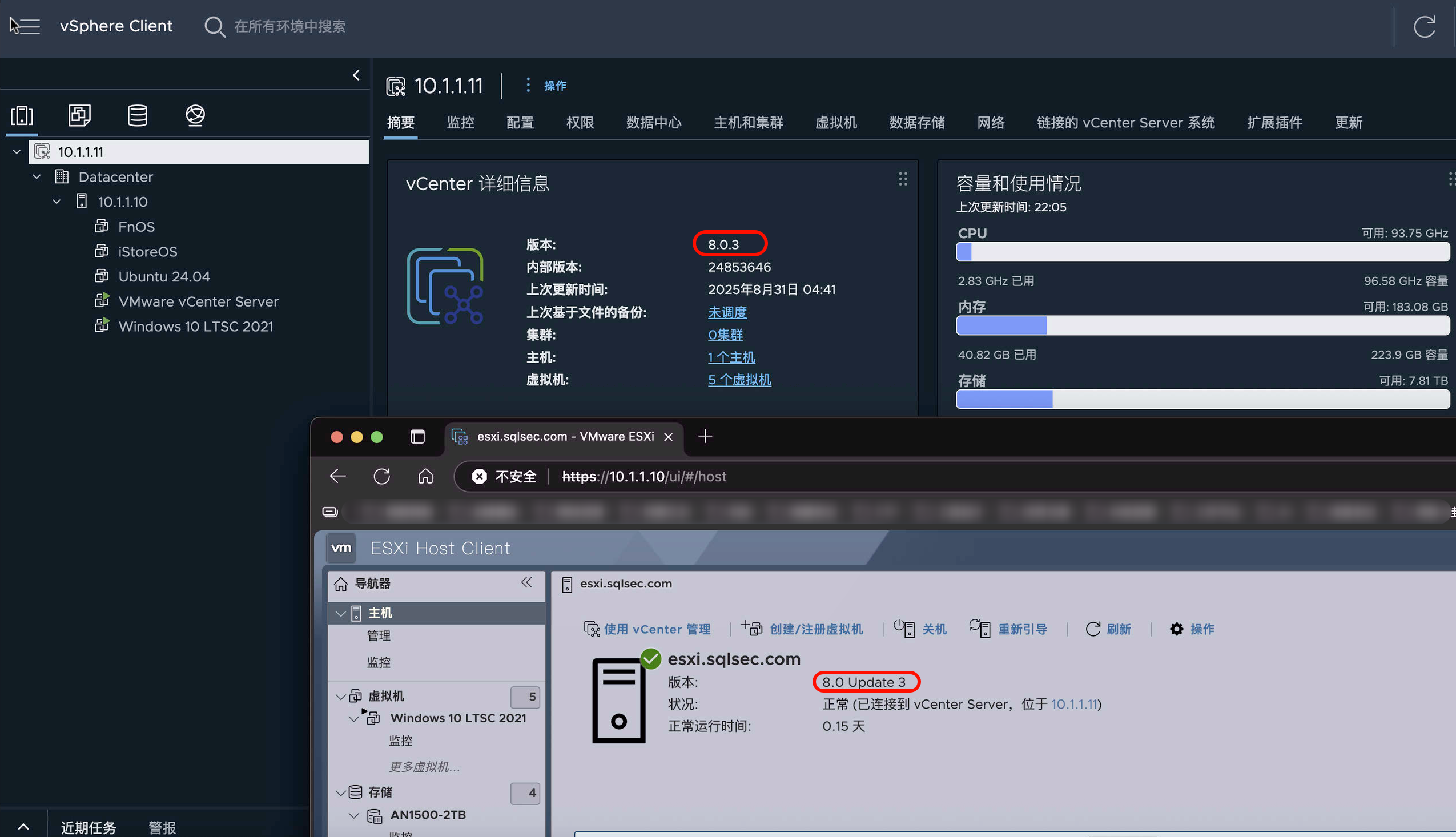Click 管理 under 主机 in ESXi navigator
The width and height of the screenshot is (1456, 837).
pyautogui.click(x=378, y=635)
